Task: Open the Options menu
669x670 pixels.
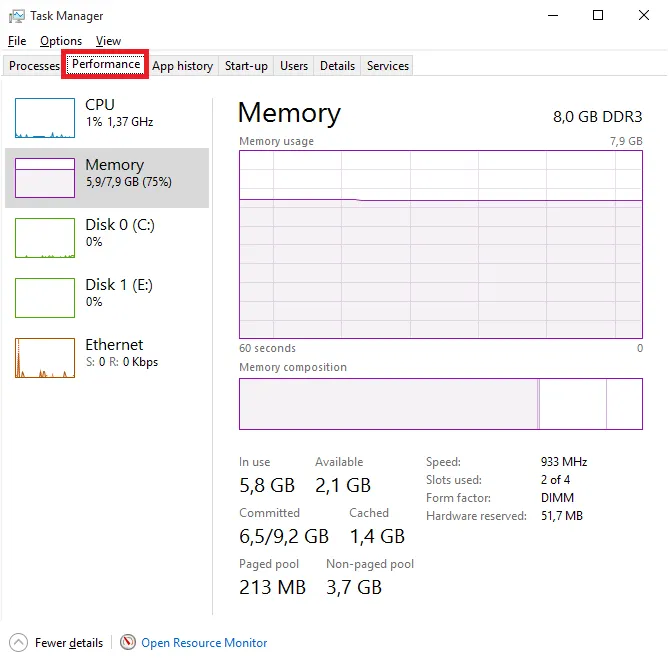Action: [x=61, y=41]
